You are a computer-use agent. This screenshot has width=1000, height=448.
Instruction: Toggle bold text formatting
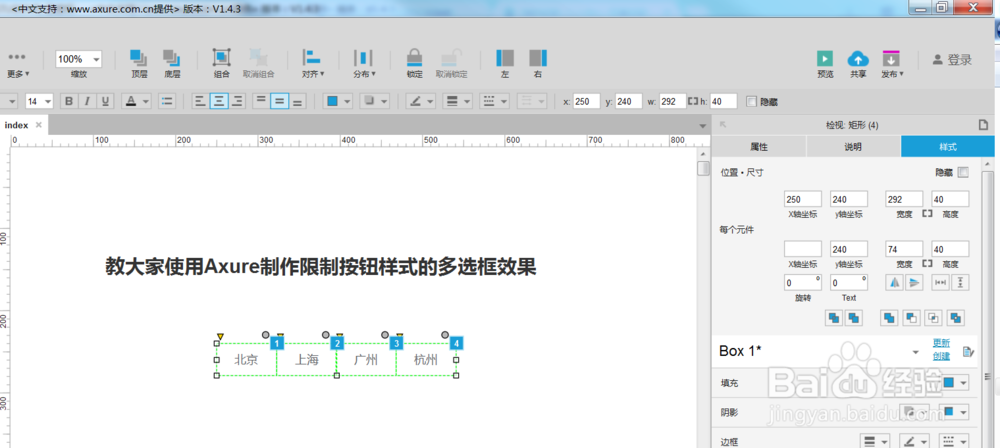coord(70,101)
